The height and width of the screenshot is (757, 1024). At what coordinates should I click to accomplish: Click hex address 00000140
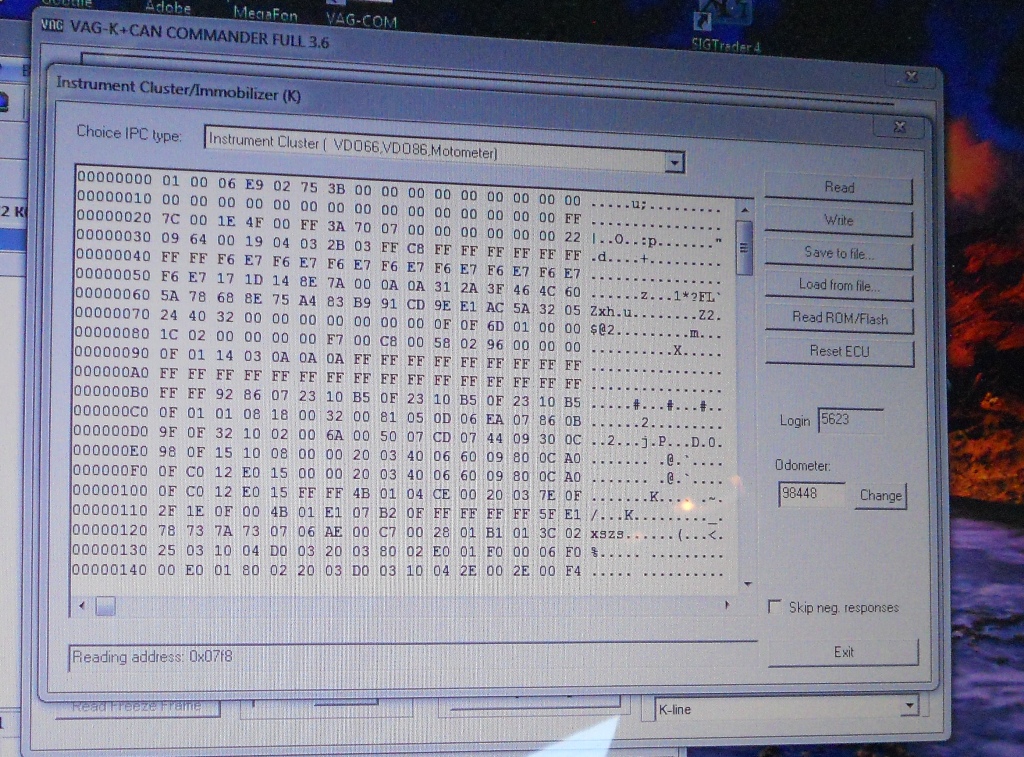(x=109, y=570)
